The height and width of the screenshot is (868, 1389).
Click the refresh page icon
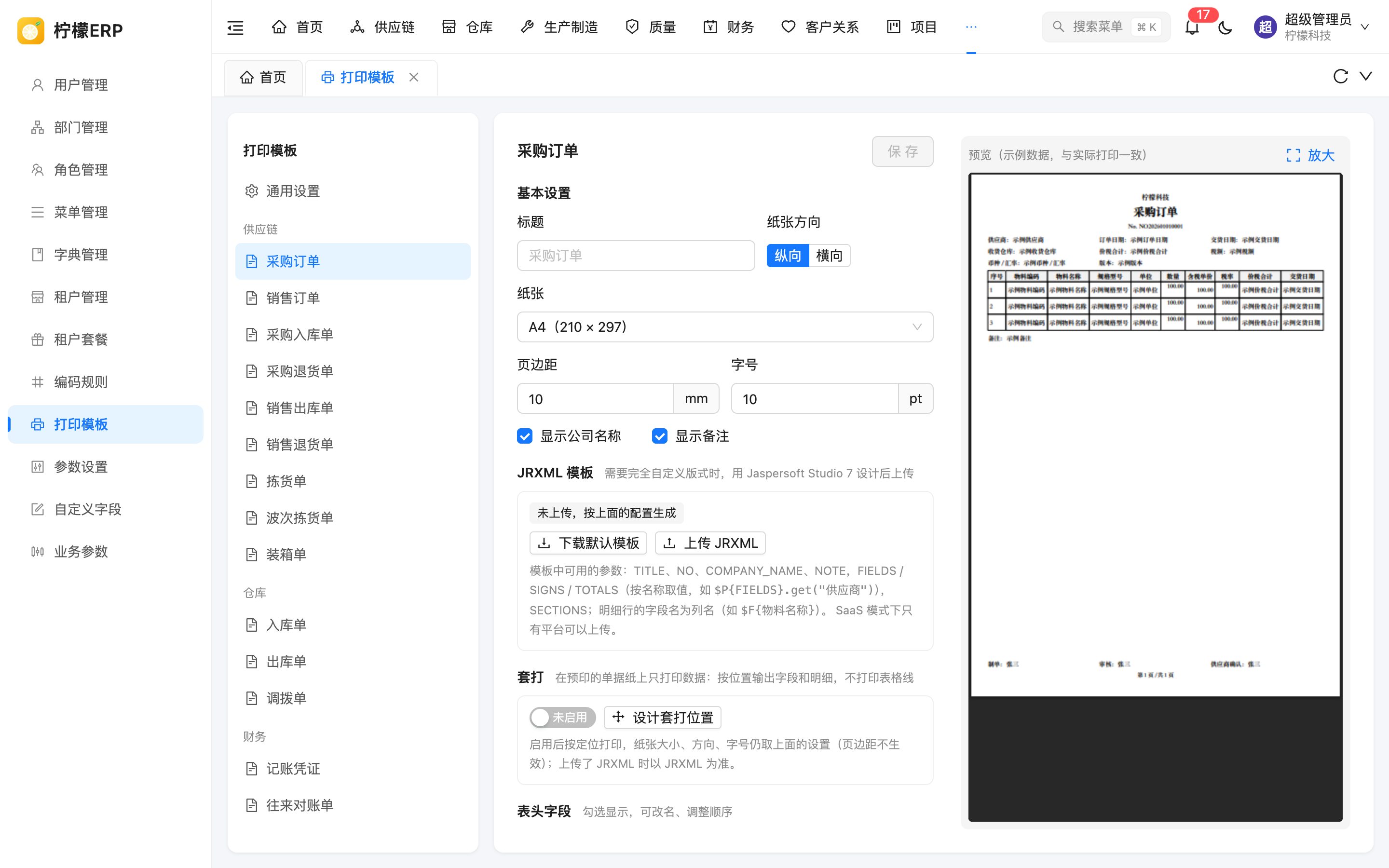pos(1340,76)
